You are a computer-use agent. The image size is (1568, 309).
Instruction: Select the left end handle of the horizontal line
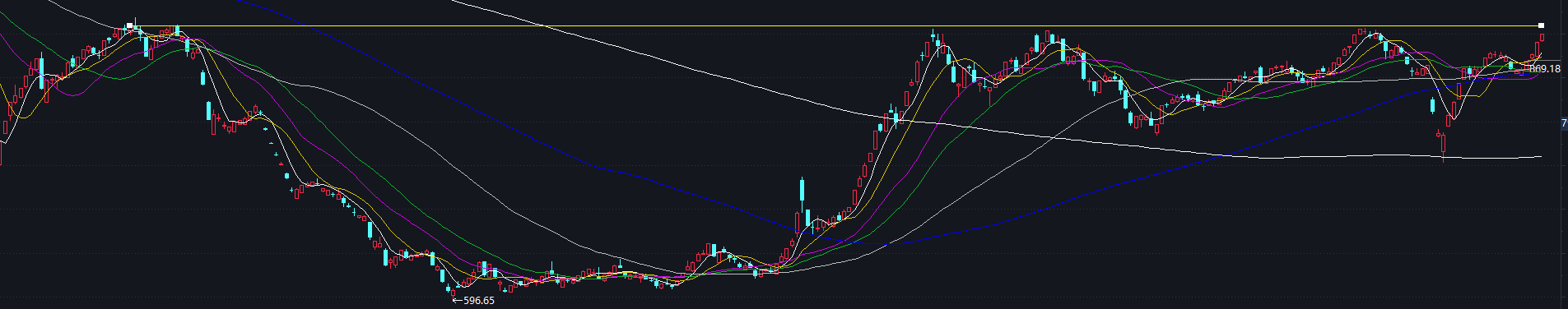pyautogui.click(x=129, y=25)
